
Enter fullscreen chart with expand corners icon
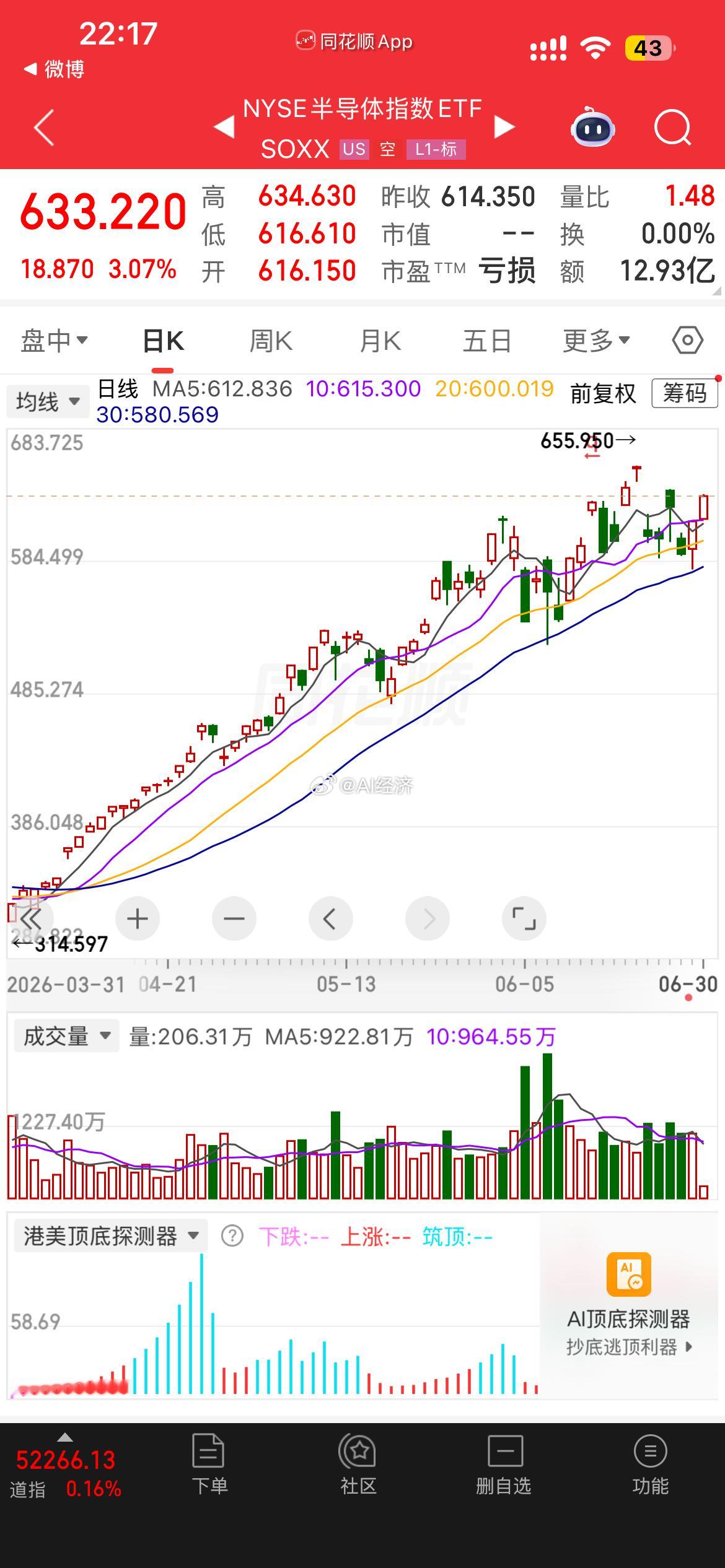click(524, 918)
